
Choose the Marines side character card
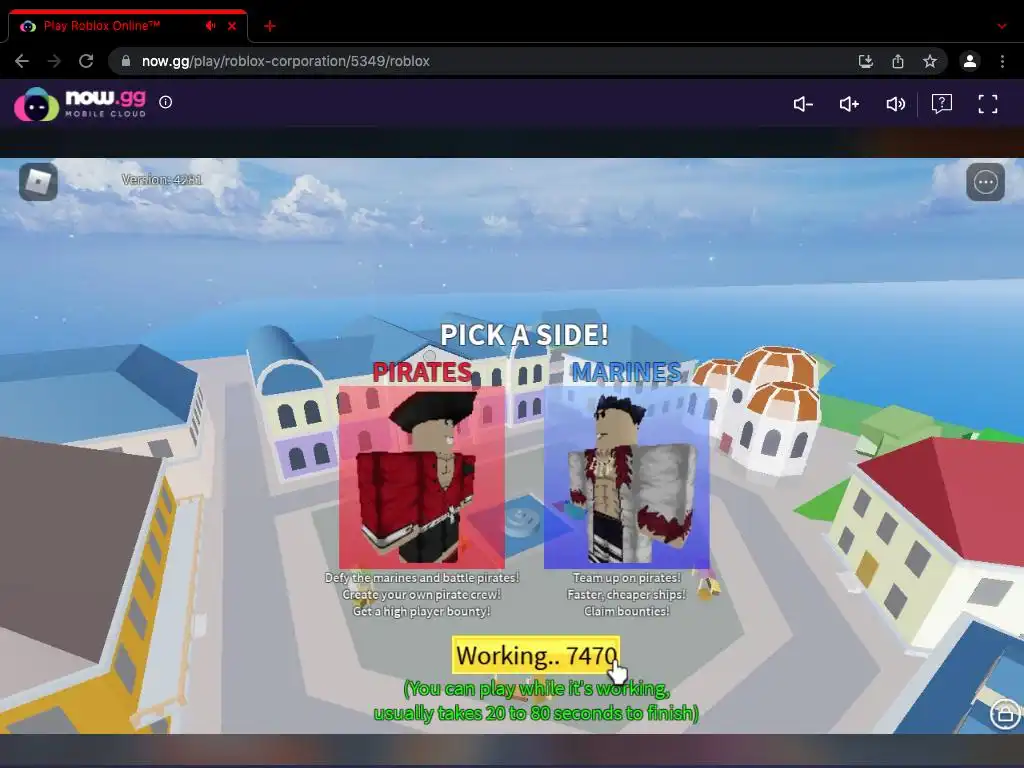(627, 477)
